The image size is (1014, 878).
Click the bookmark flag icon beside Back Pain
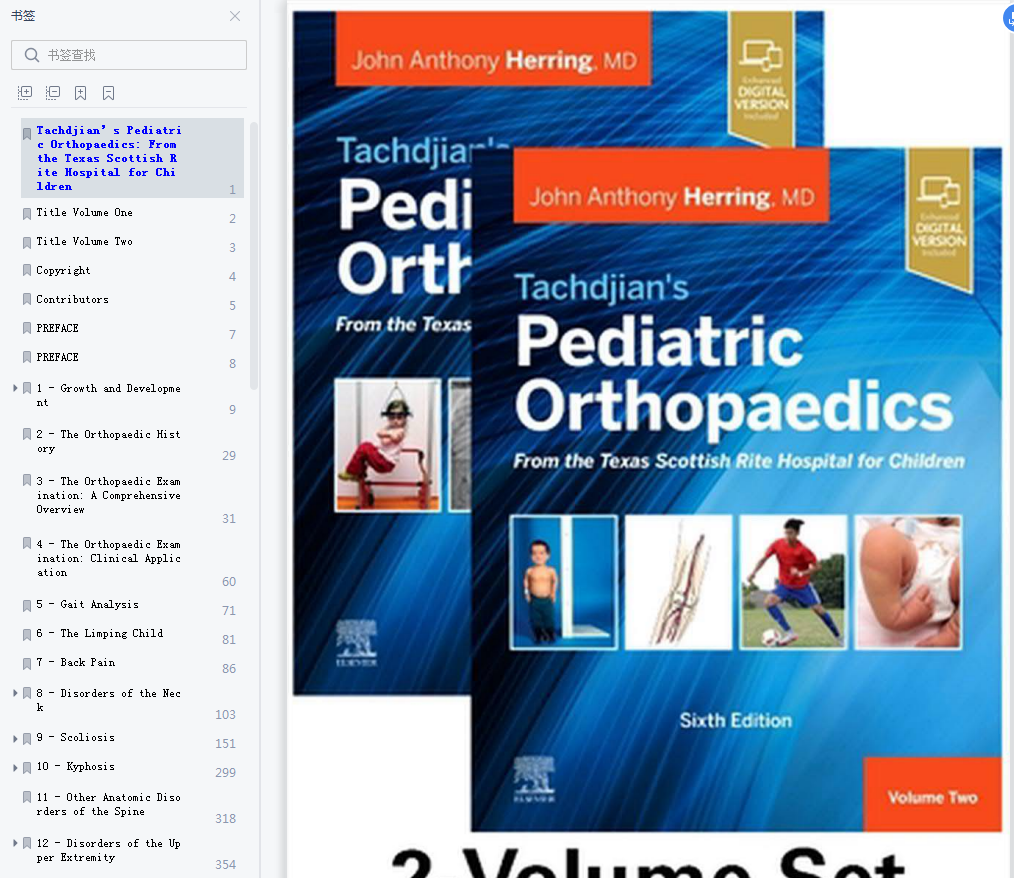pyautogui.click(x=27, y=664)
